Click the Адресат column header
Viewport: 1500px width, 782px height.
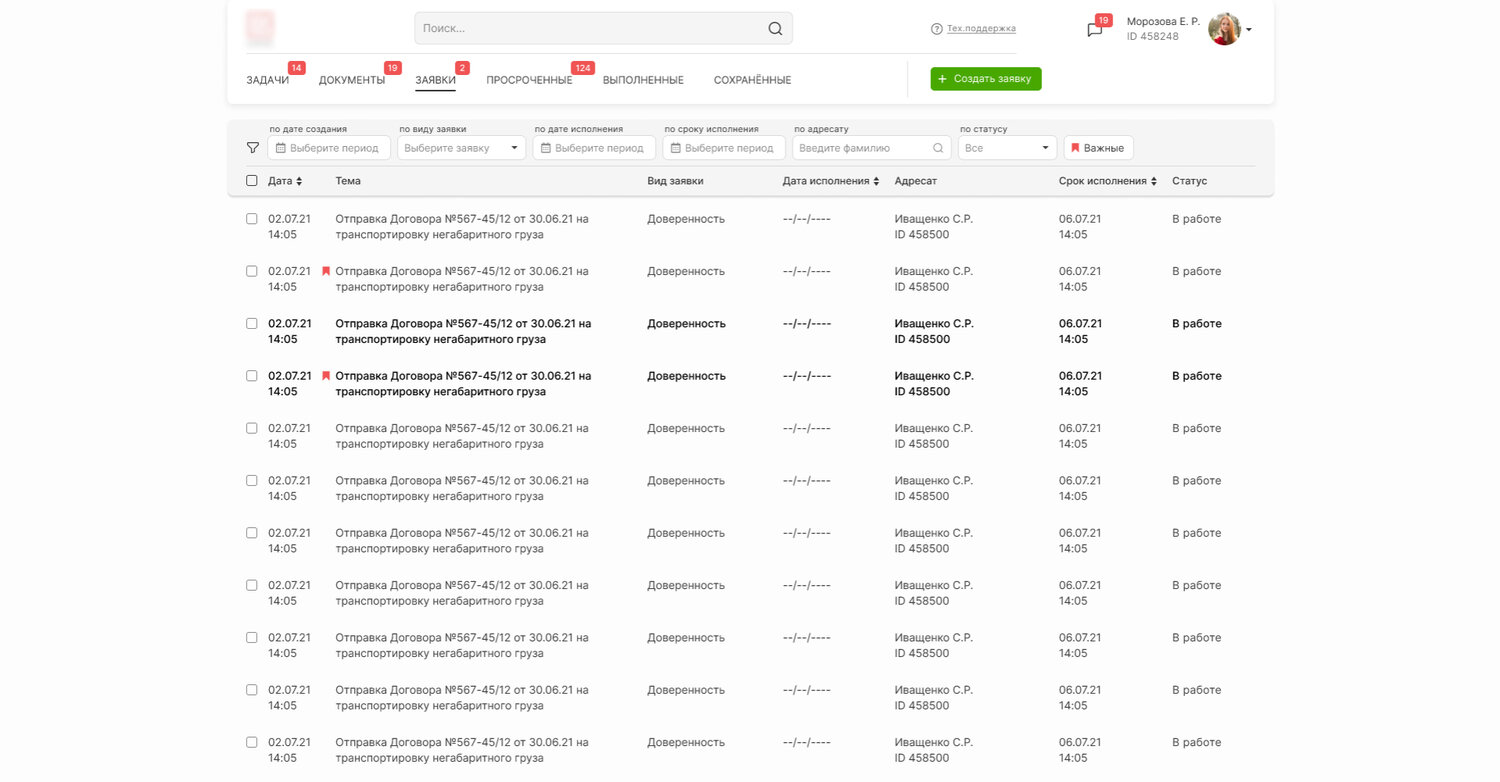click(x=916, y=181)
